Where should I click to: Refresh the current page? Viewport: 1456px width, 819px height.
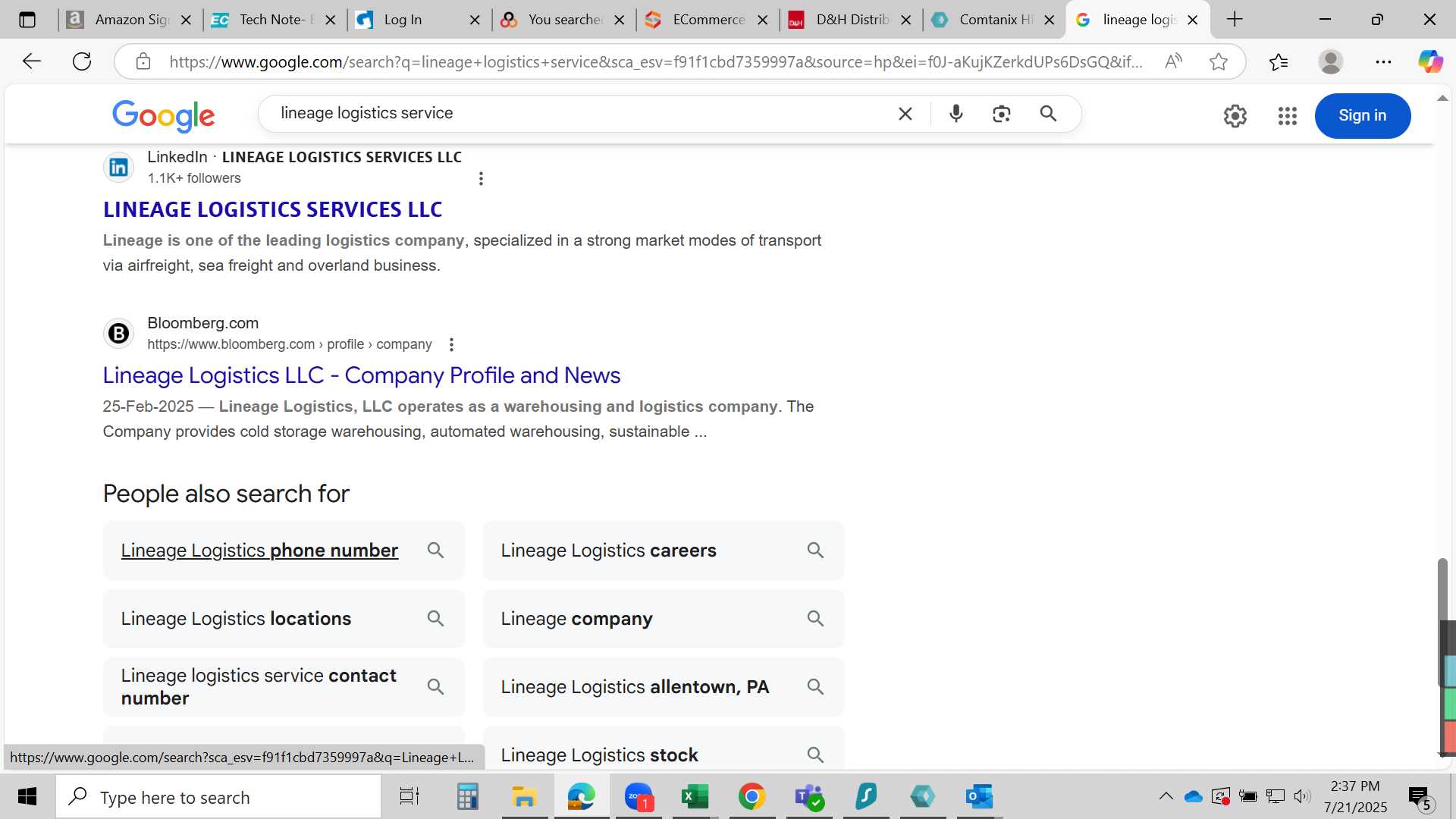(82, 61)
